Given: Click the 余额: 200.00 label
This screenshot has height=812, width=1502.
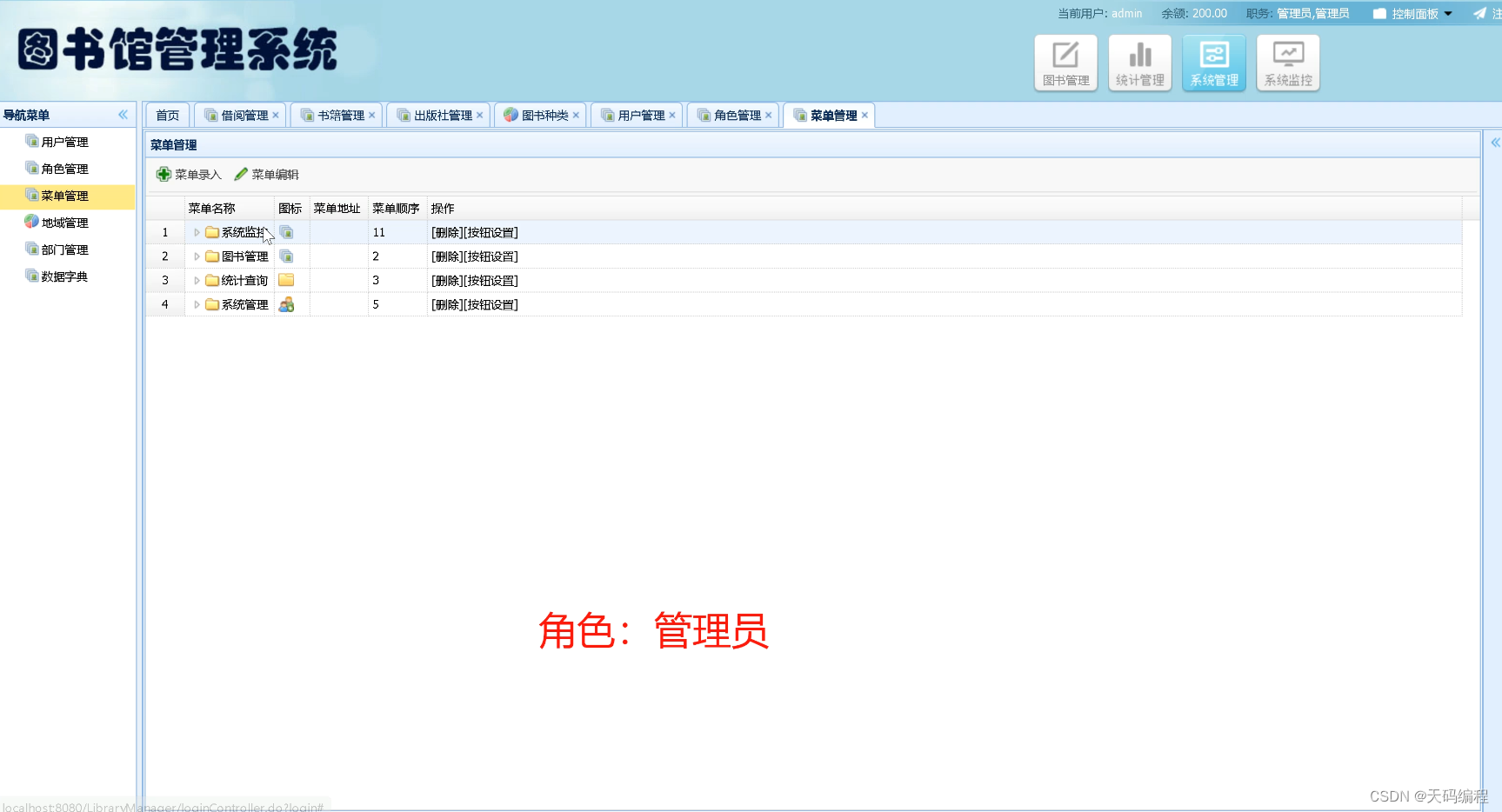Looking at the screenshot, I should (1194, 13).
